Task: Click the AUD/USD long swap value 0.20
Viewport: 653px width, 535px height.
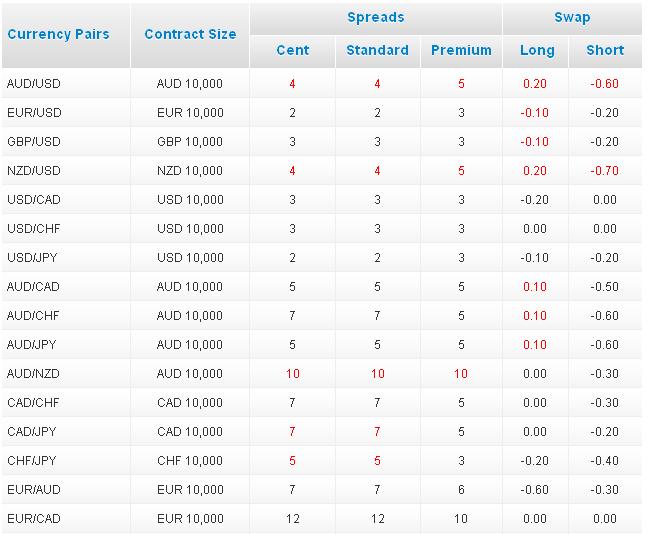Action: pyautogui.click(x=535, y=84)
